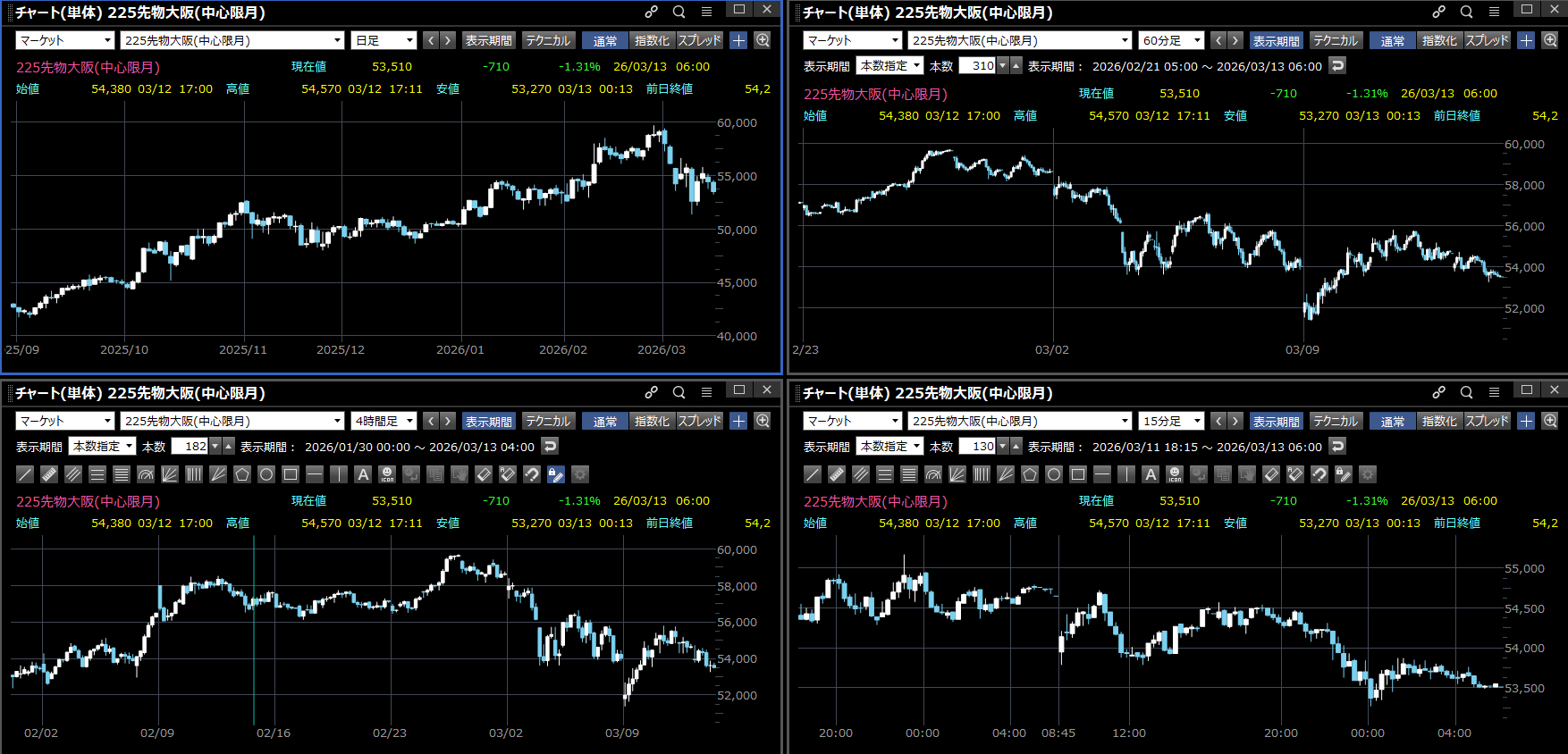Expand the マーケット dropdown in 15分足 chart
Image resolution: width=1568 pixels, height=754 pixels.
[x=853, y=421]
